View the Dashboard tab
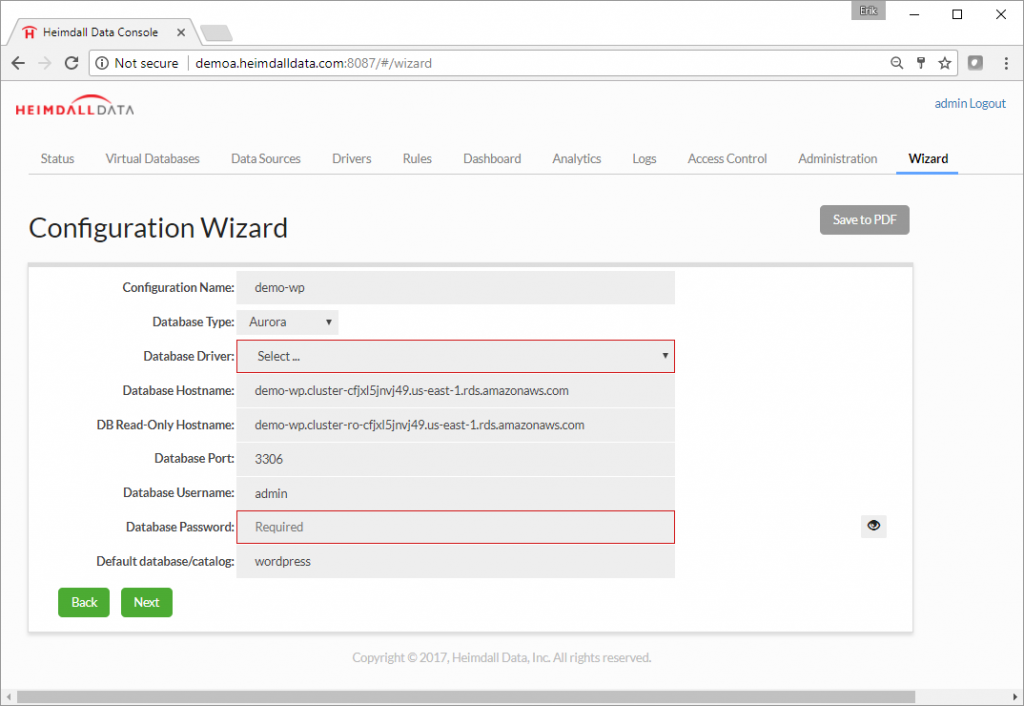The height and width of the screenshot is (706, 1024). tap(492, 159)
